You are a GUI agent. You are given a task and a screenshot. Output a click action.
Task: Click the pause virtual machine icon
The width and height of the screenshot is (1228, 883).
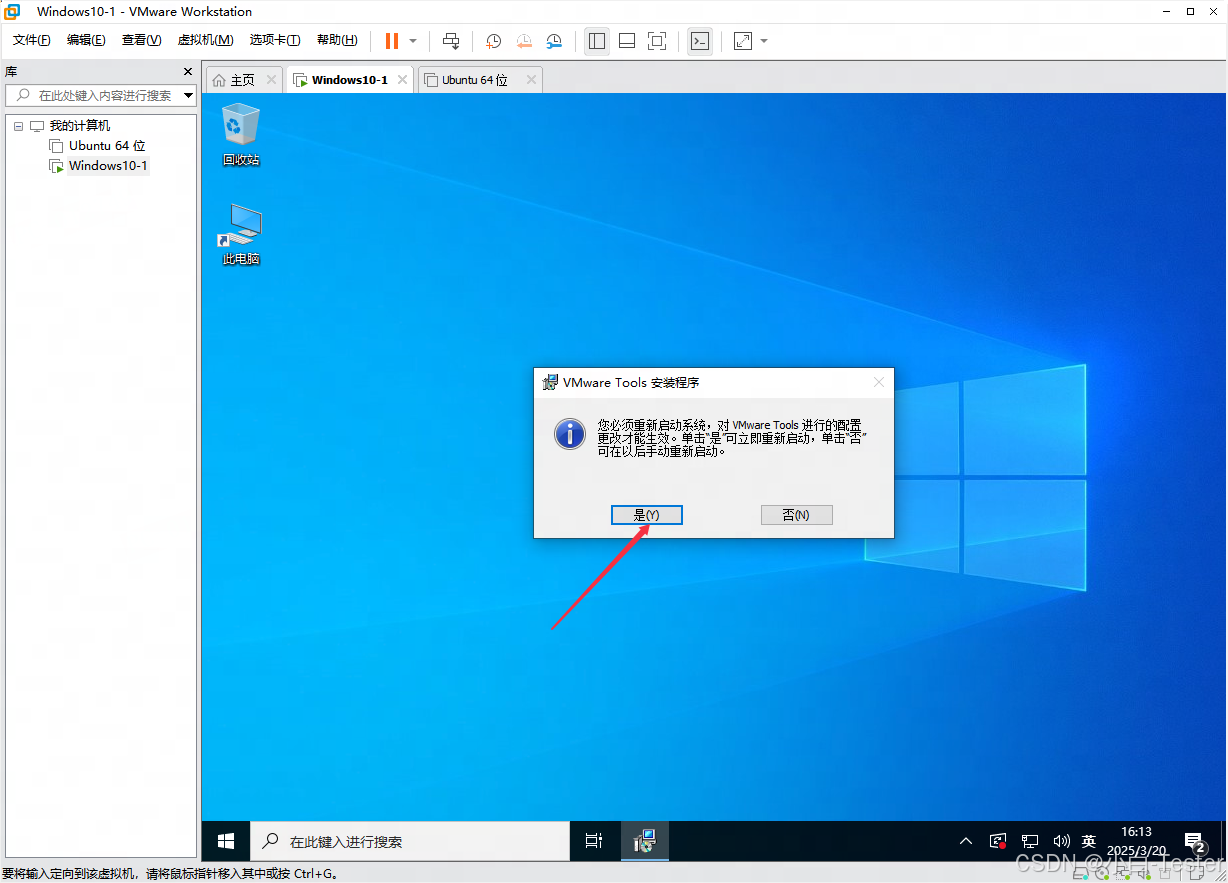tap(392, 41)
